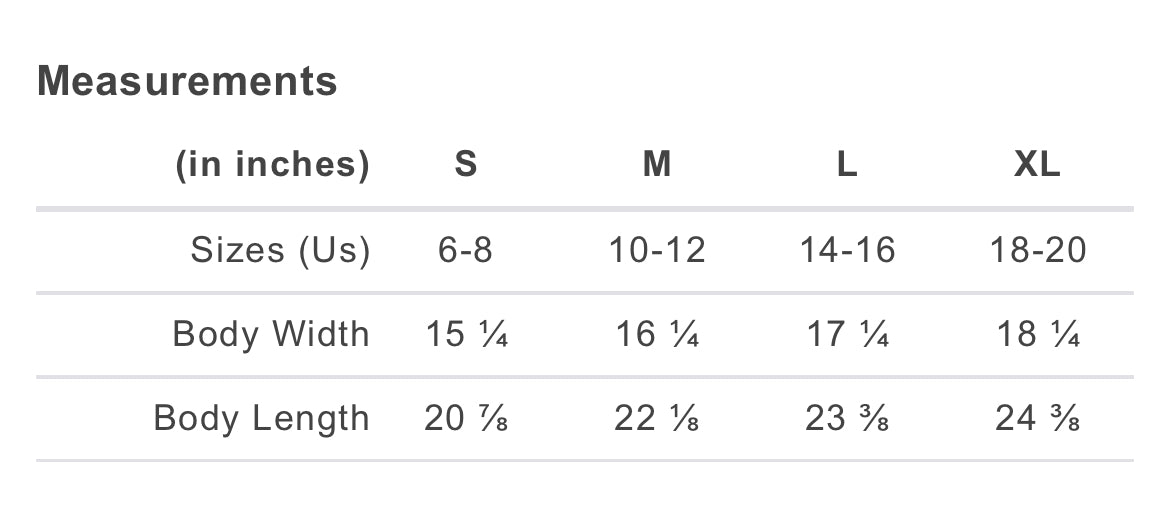Click the 23 ⅜ body length value
The width and height of the screenshot is (1170, 522).
tap(847, 418)
